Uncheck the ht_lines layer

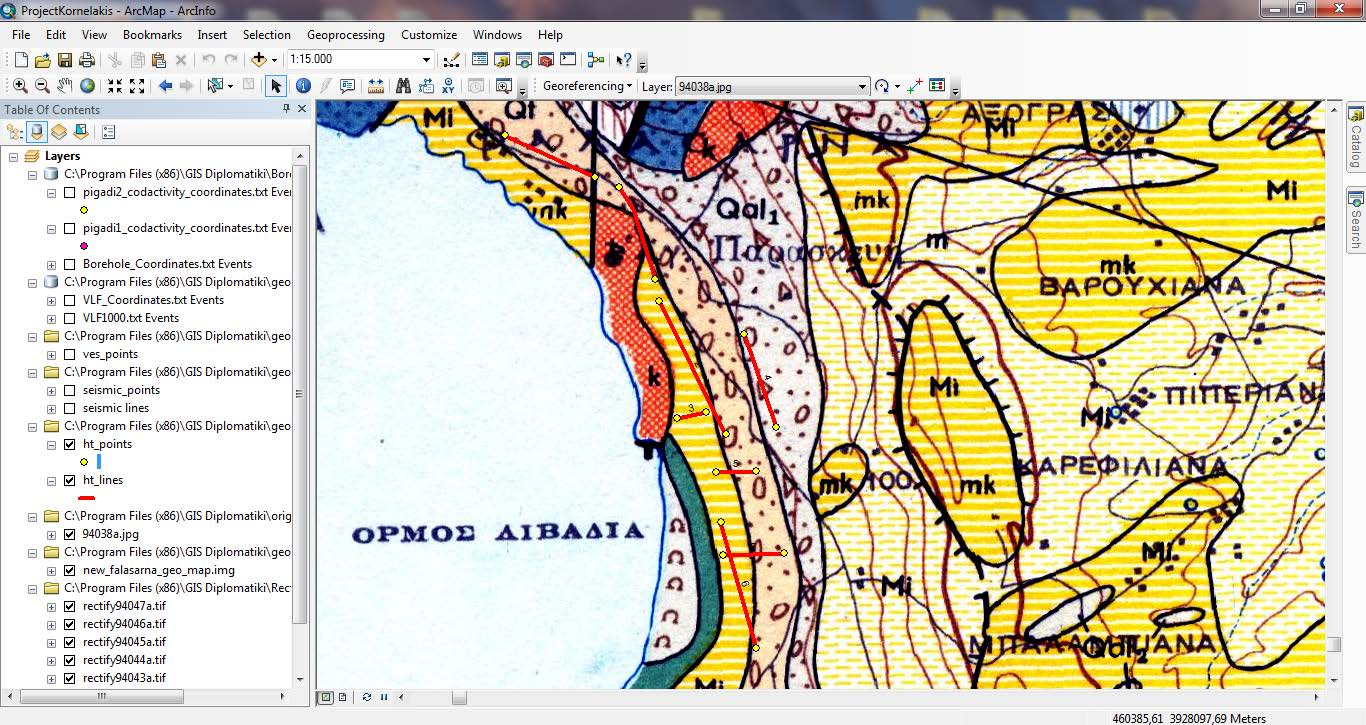coord(69,480)
